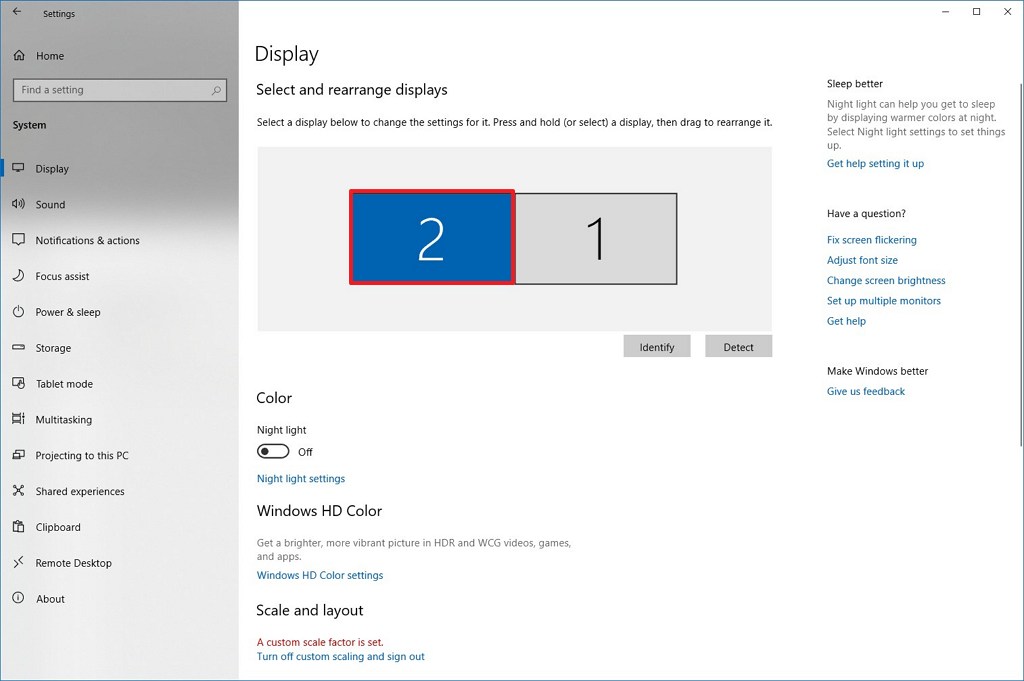1024x681 pixels.
Task: Open Set up multiple monitors link
Action: [x=884, y=300]
